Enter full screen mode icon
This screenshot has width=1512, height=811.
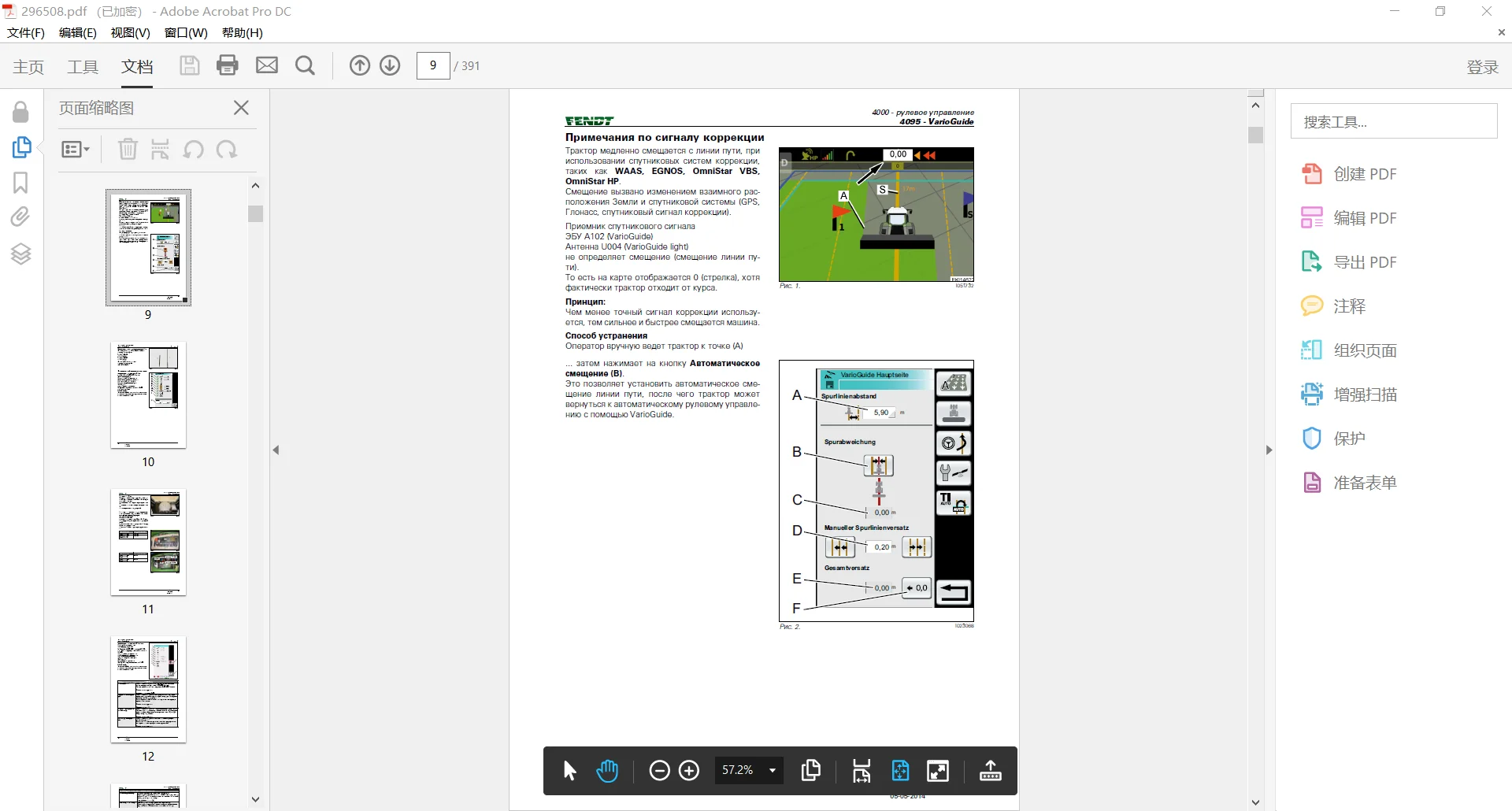tap(938, 771)
